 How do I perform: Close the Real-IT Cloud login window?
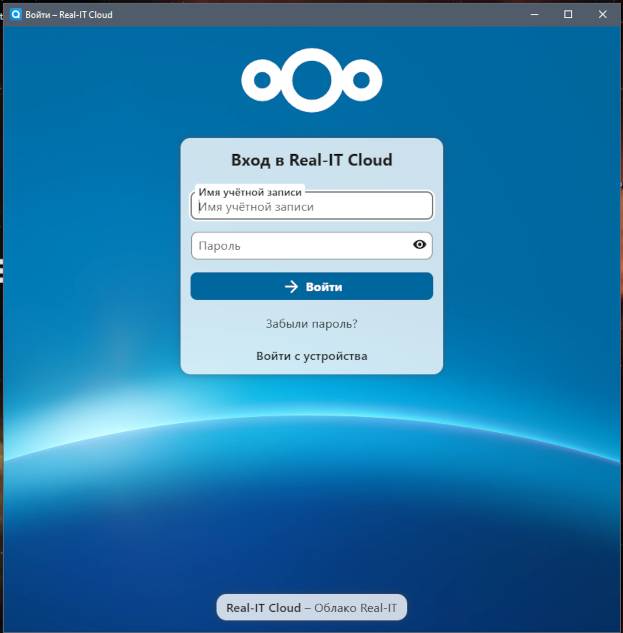point(602,15)
